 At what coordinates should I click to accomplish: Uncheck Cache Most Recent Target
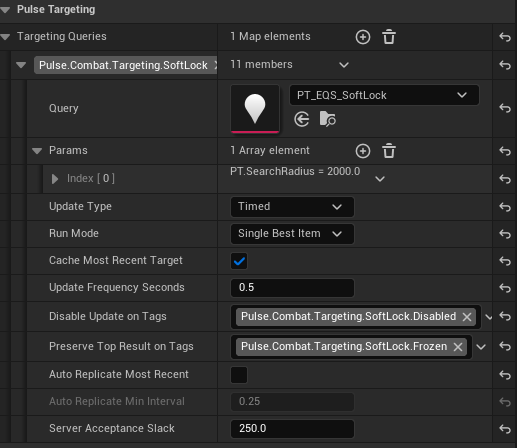tap(239, 261)
